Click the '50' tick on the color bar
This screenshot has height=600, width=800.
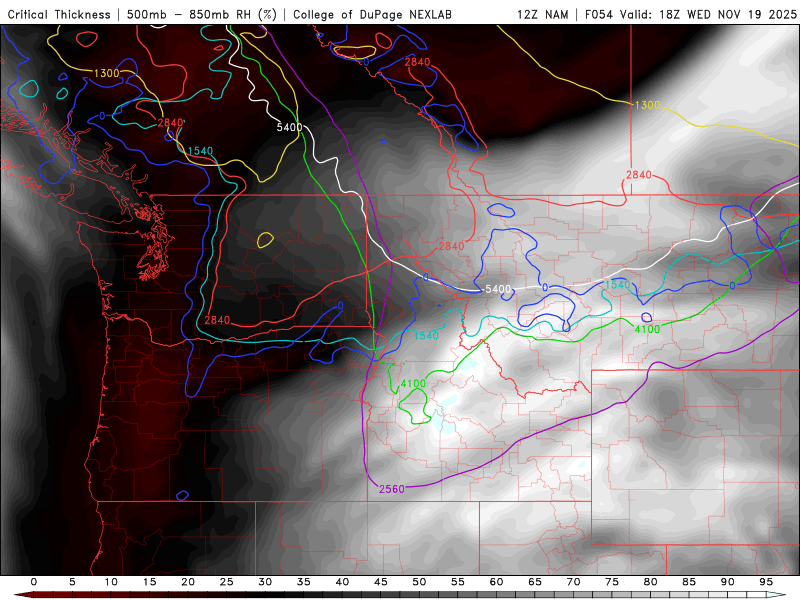click(419, 582)
